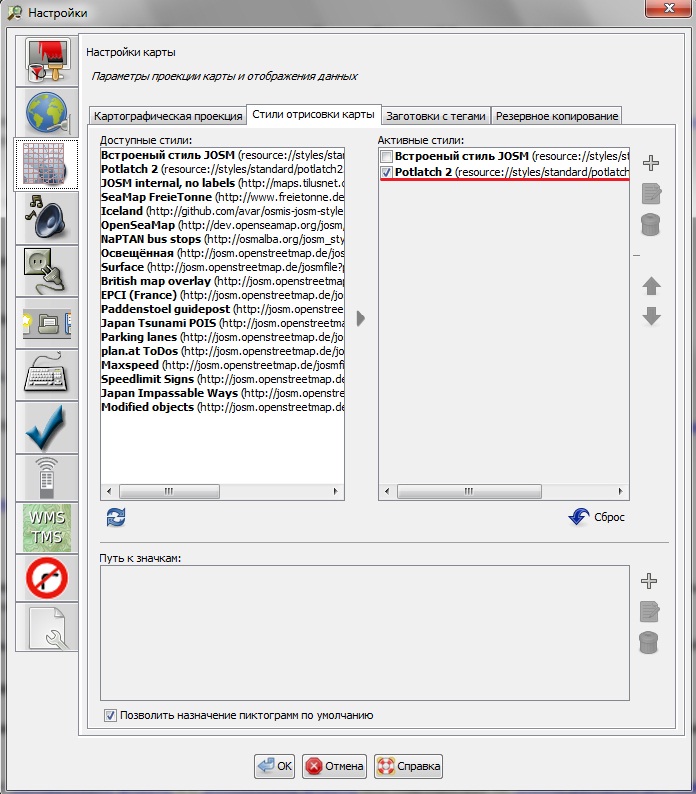
Task: Select Japan Tsunami POIS style
Action: [x=222, y=323]
